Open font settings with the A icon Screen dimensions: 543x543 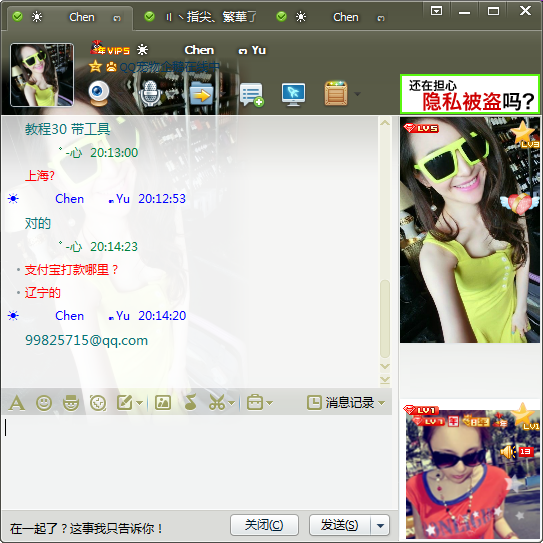17,403
